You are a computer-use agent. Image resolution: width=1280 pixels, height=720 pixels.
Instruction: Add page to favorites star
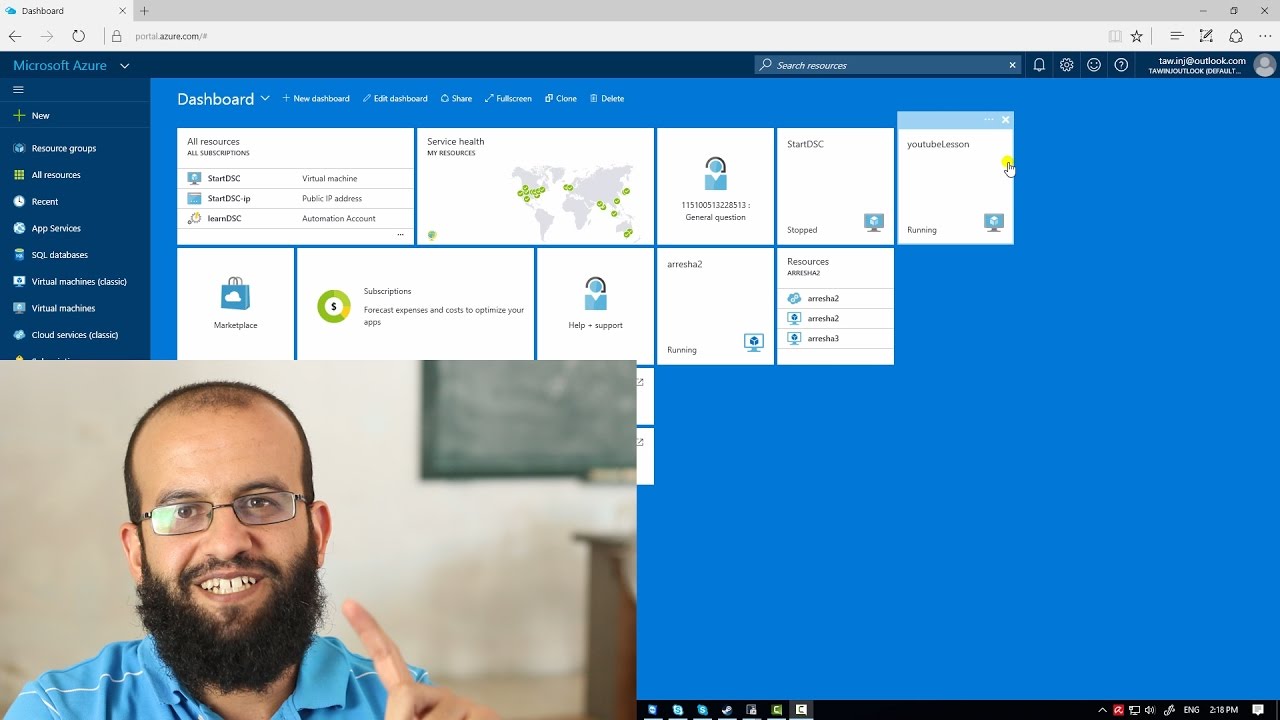(x=1137, y=36)
